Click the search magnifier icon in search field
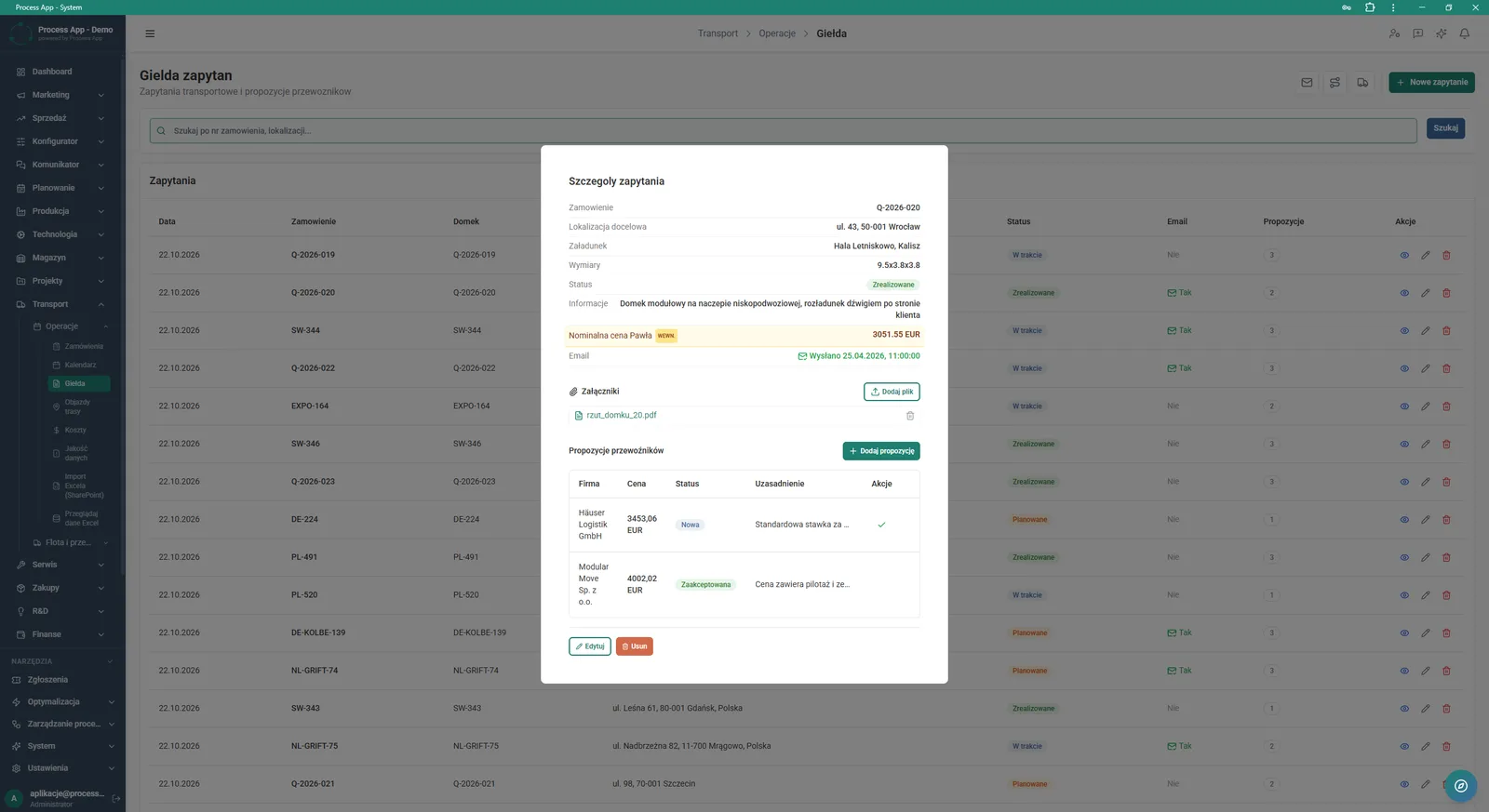This screenshot has height=812, width=1489. pyautogui.click(x=161, y=131)
